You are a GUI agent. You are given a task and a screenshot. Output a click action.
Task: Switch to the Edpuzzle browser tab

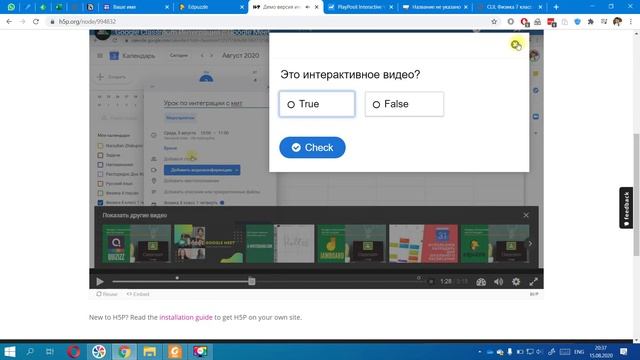[x=211, y=7]
